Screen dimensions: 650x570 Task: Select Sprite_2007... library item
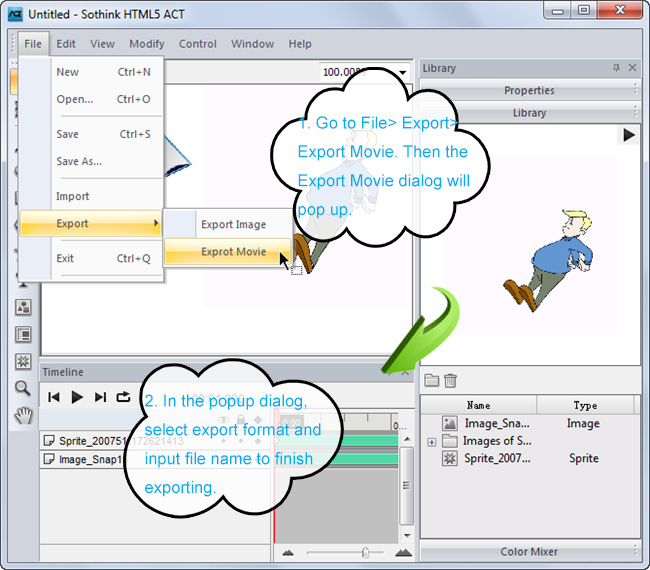[497, 458]
